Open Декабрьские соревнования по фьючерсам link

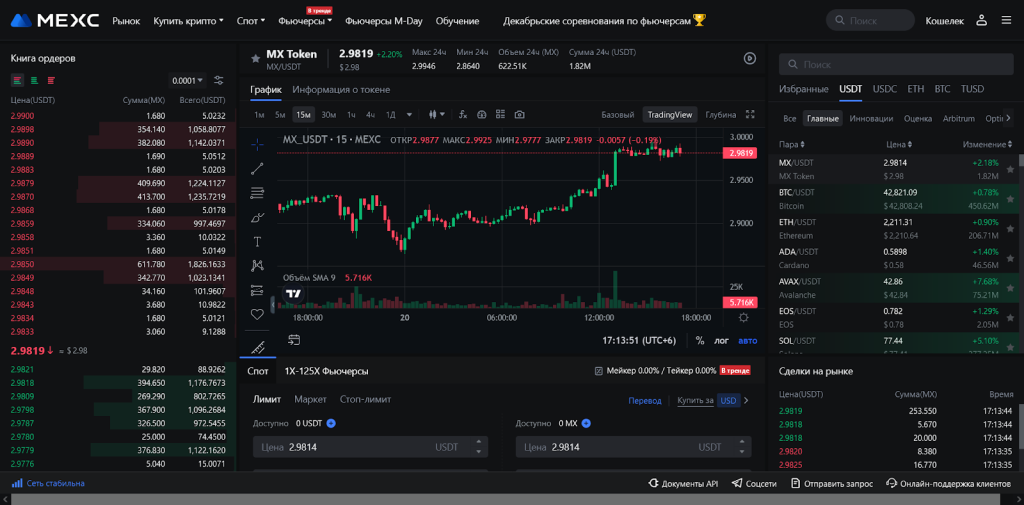pos(605,21)
